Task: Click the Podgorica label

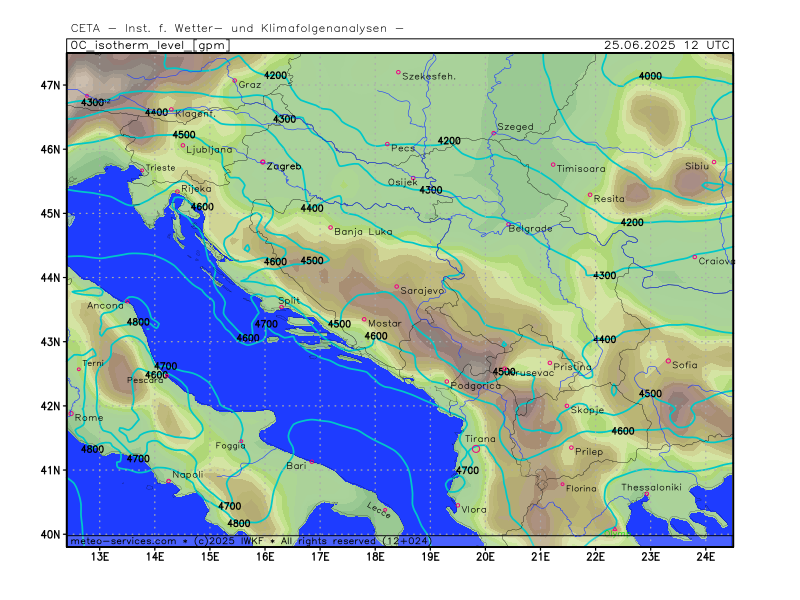Action: tap(476, 386)
